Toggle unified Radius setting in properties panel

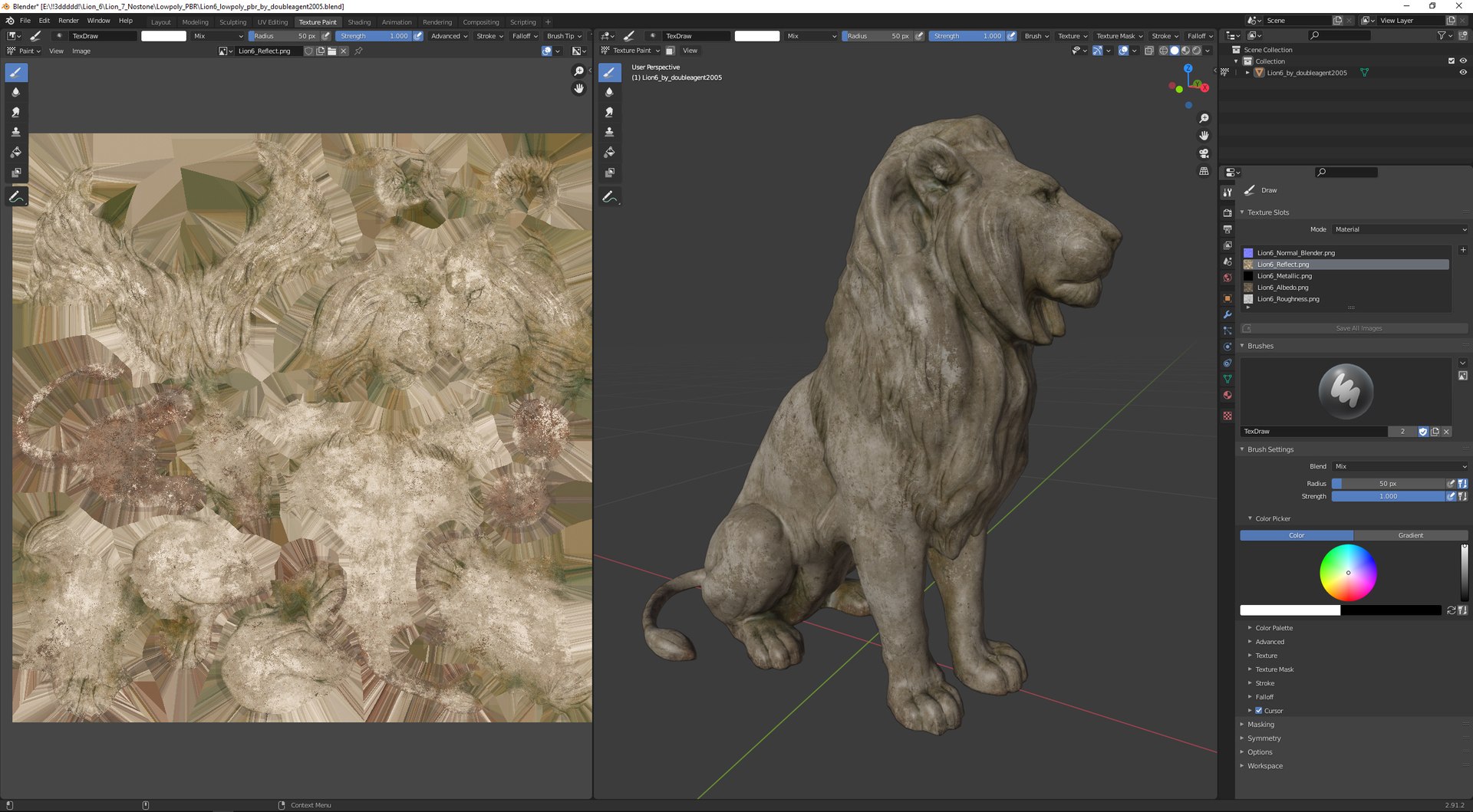click(1462, 484)
